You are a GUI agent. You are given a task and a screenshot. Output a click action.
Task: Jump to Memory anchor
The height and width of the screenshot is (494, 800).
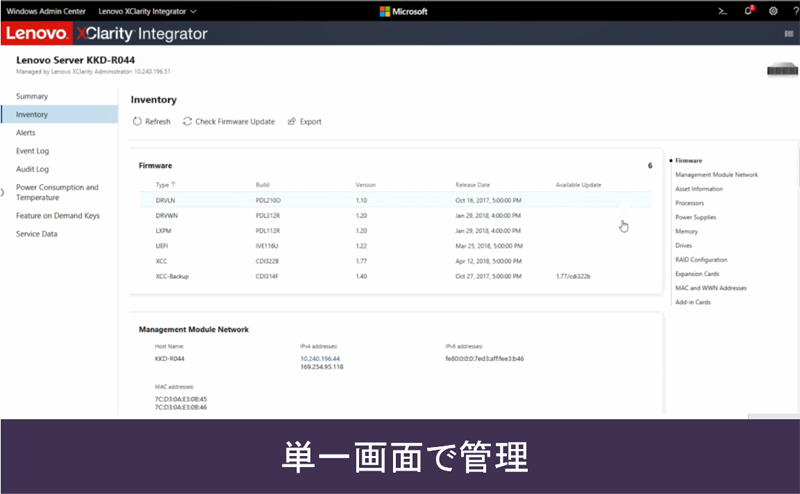(686, 232)
